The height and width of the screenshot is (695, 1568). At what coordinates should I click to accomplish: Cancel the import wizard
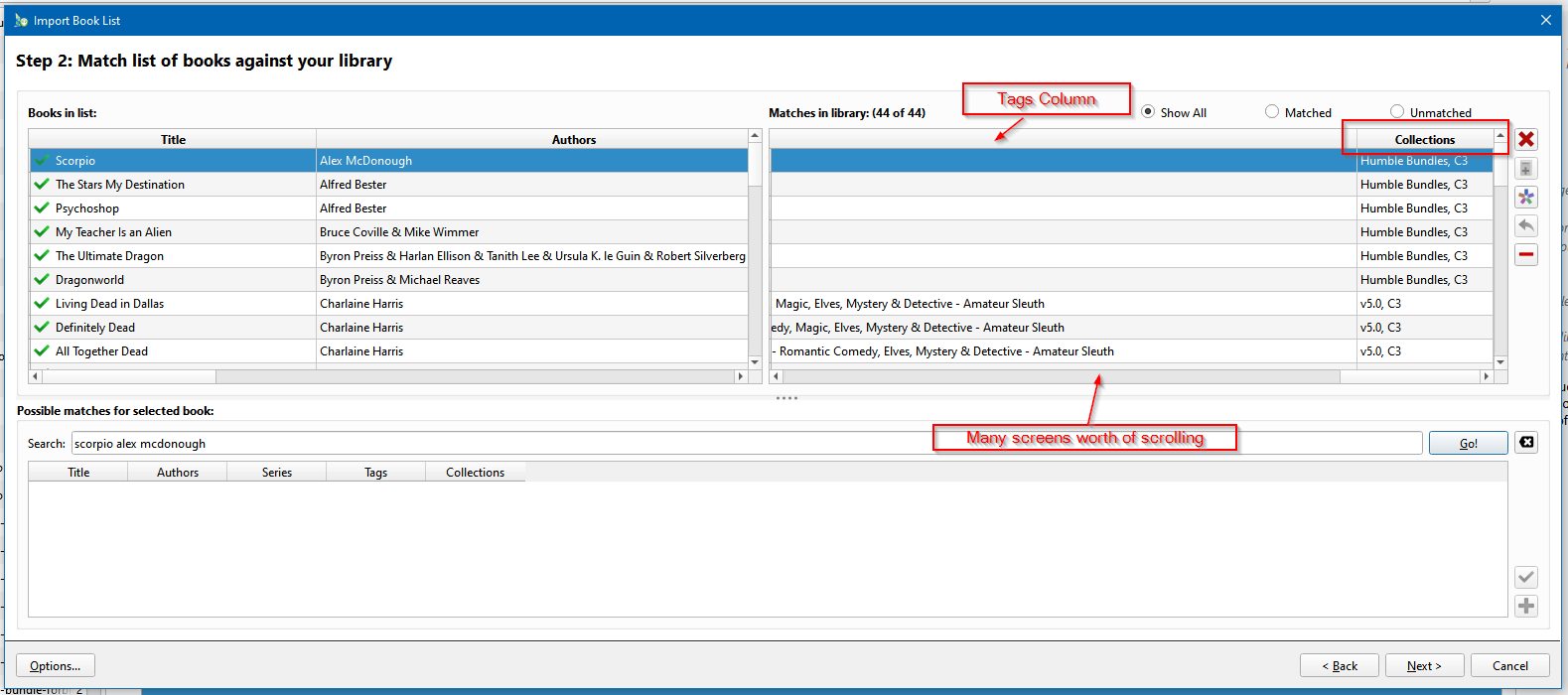1509,665
